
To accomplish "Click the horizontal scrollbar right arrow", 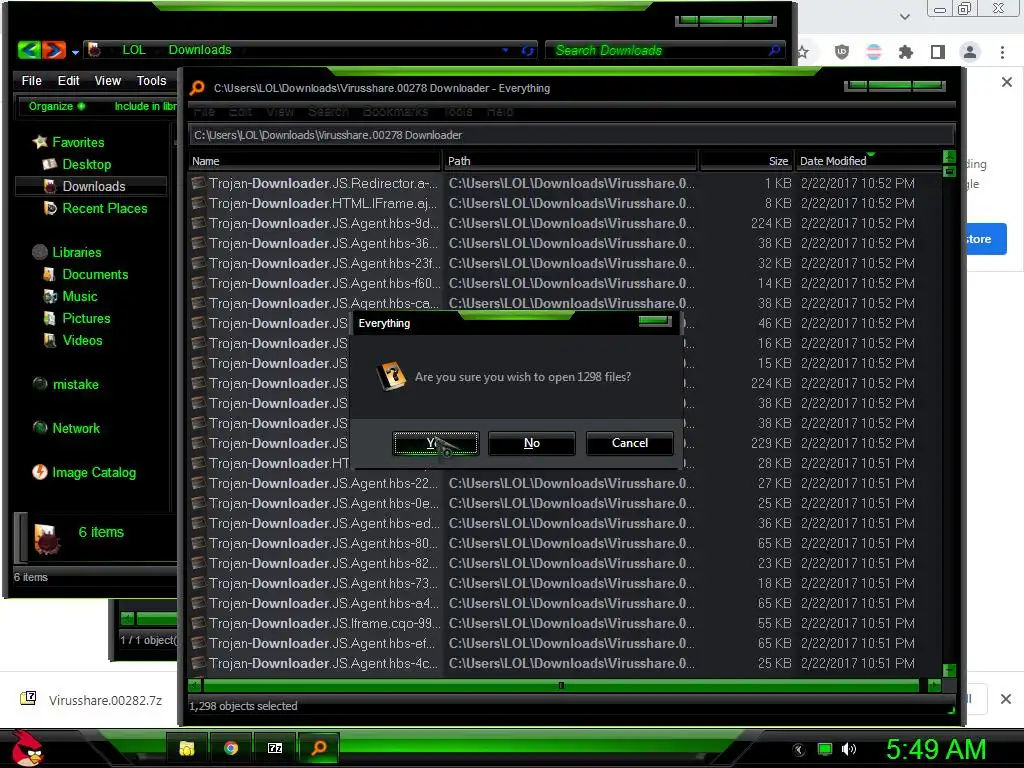I will click(x=935, y=686).
